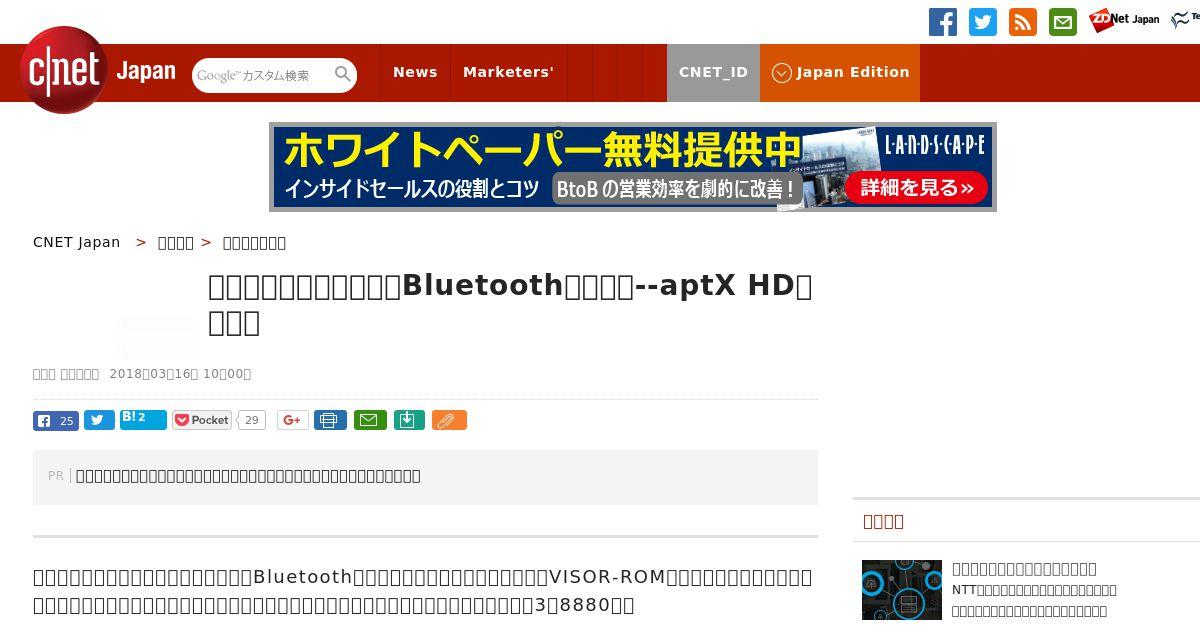The image size is (1200, 630).
Task: Save article to Pocket
Action: point(202,420)
